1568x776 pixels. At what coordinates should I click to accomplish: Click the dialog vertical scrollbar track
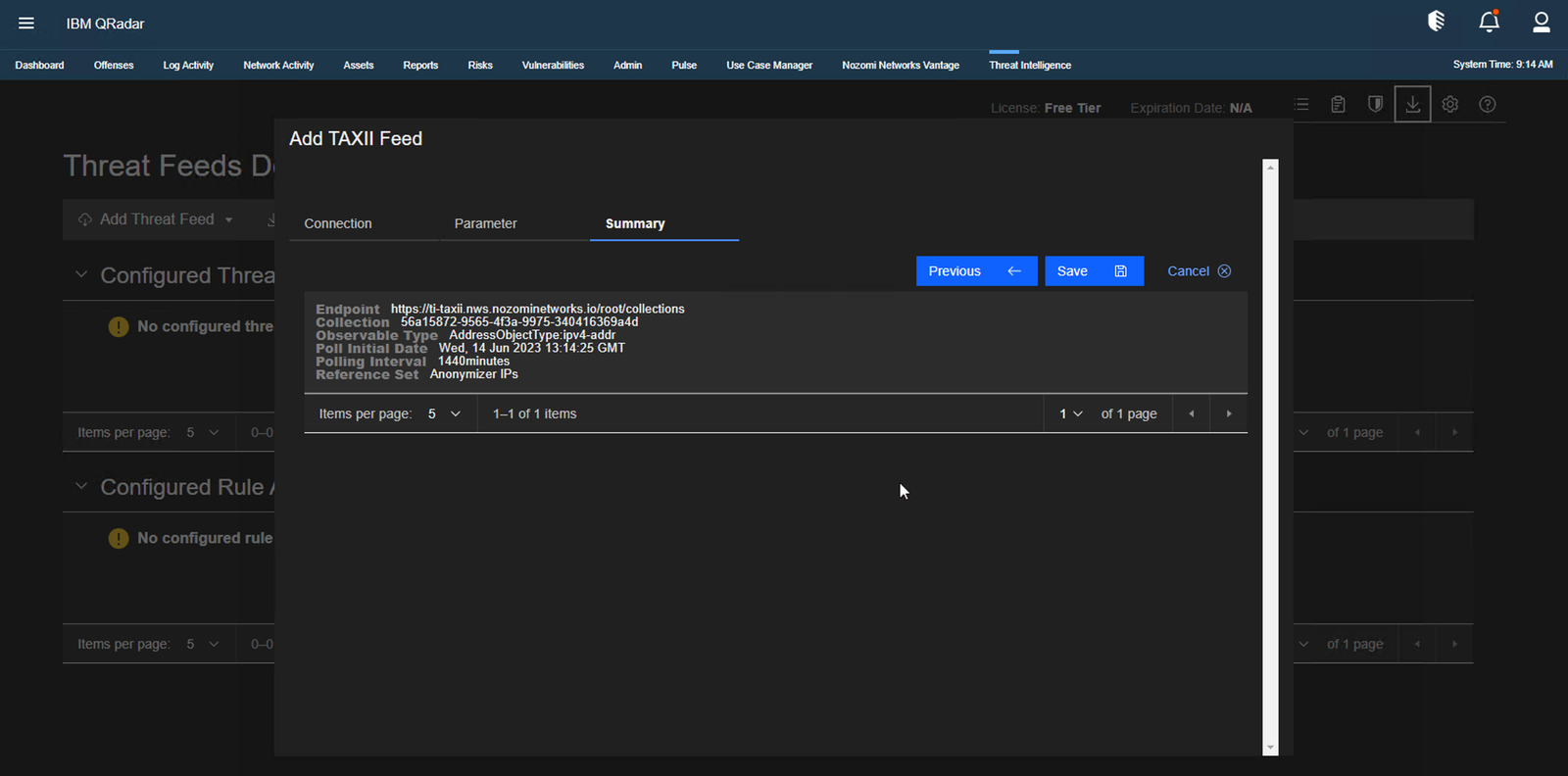point(1271,458)
